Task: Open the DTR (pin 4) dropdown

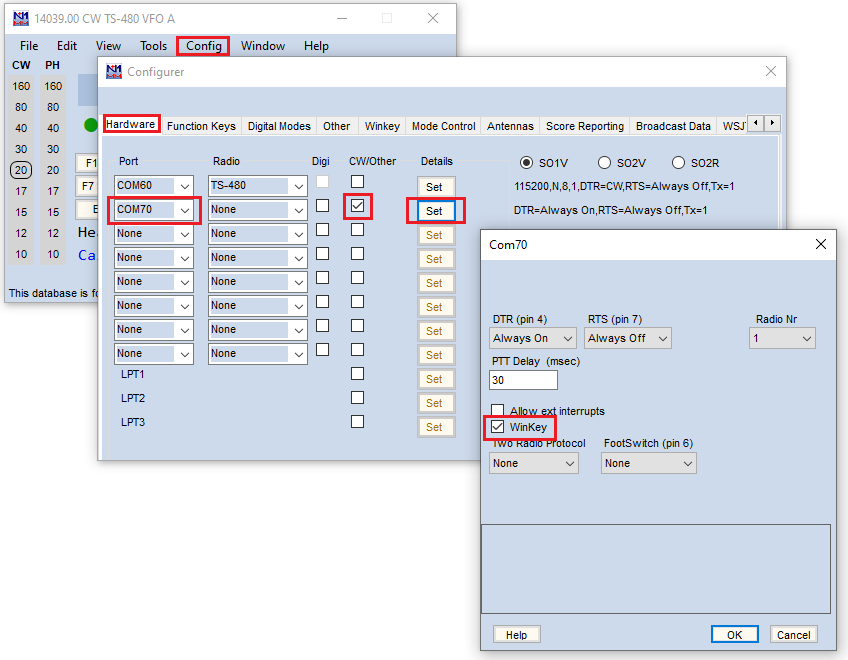Action: pos(533,338)
